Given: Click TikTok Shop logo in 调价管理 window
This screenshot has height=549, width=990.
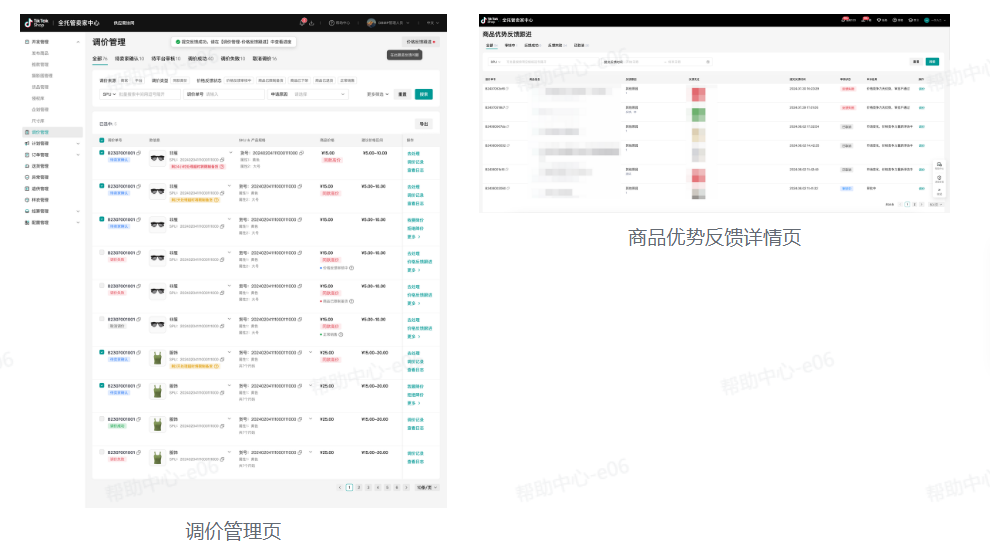Looking at the screenshot, I should click(35, 23).
